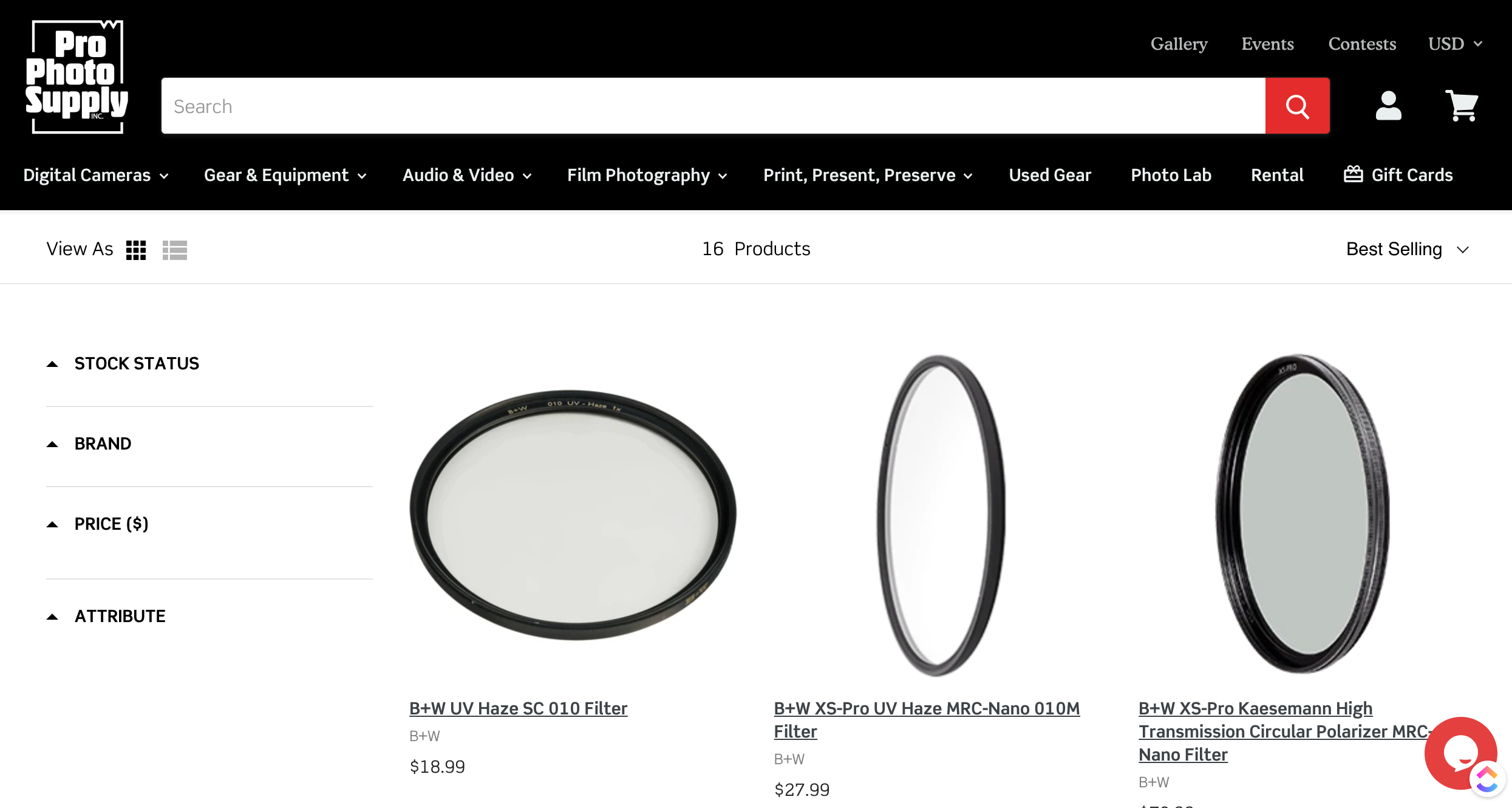Switch to grid view icon
Screen dimensions: 1512x808
[x=137, y=249]
